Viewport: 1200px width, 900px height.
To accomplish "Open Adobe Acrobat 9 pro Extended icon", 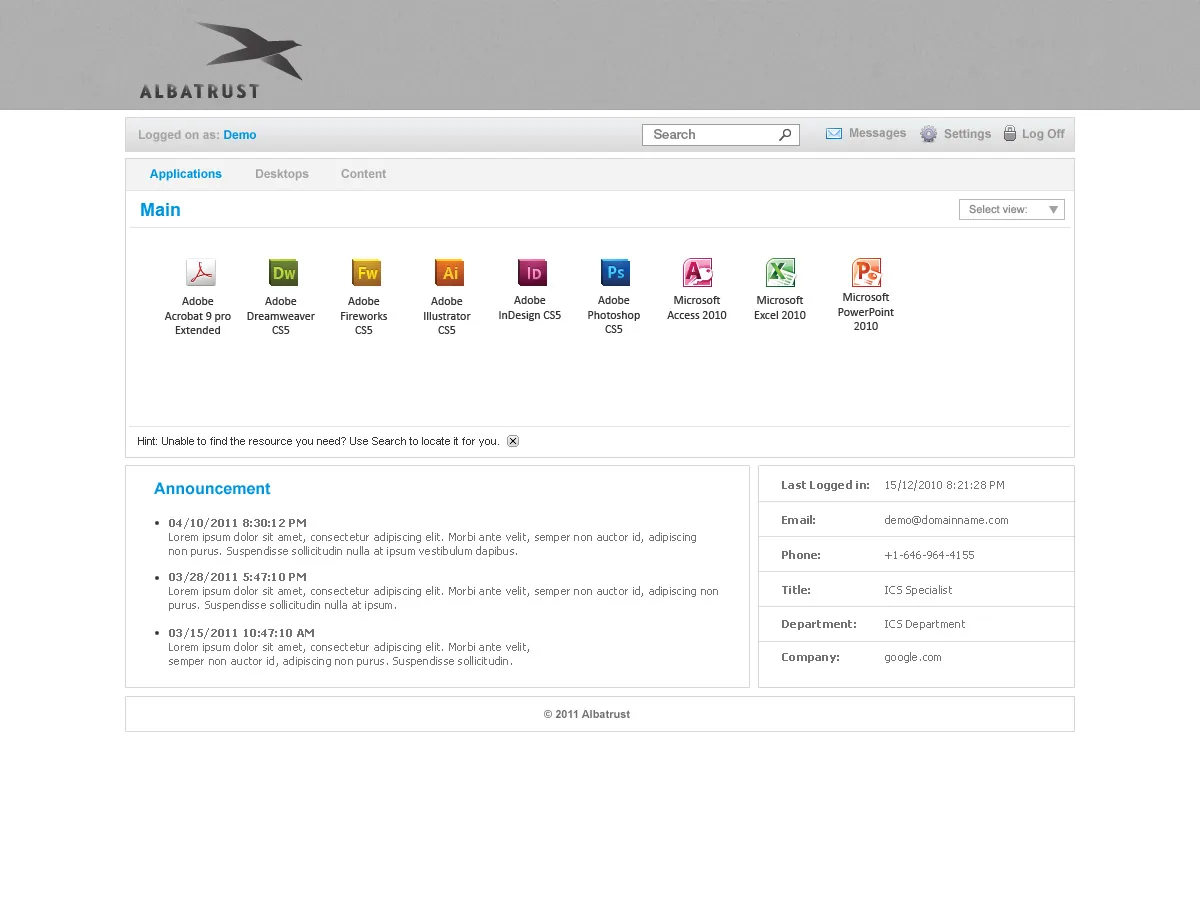I will pyautogui.click(x=201, y=273).
